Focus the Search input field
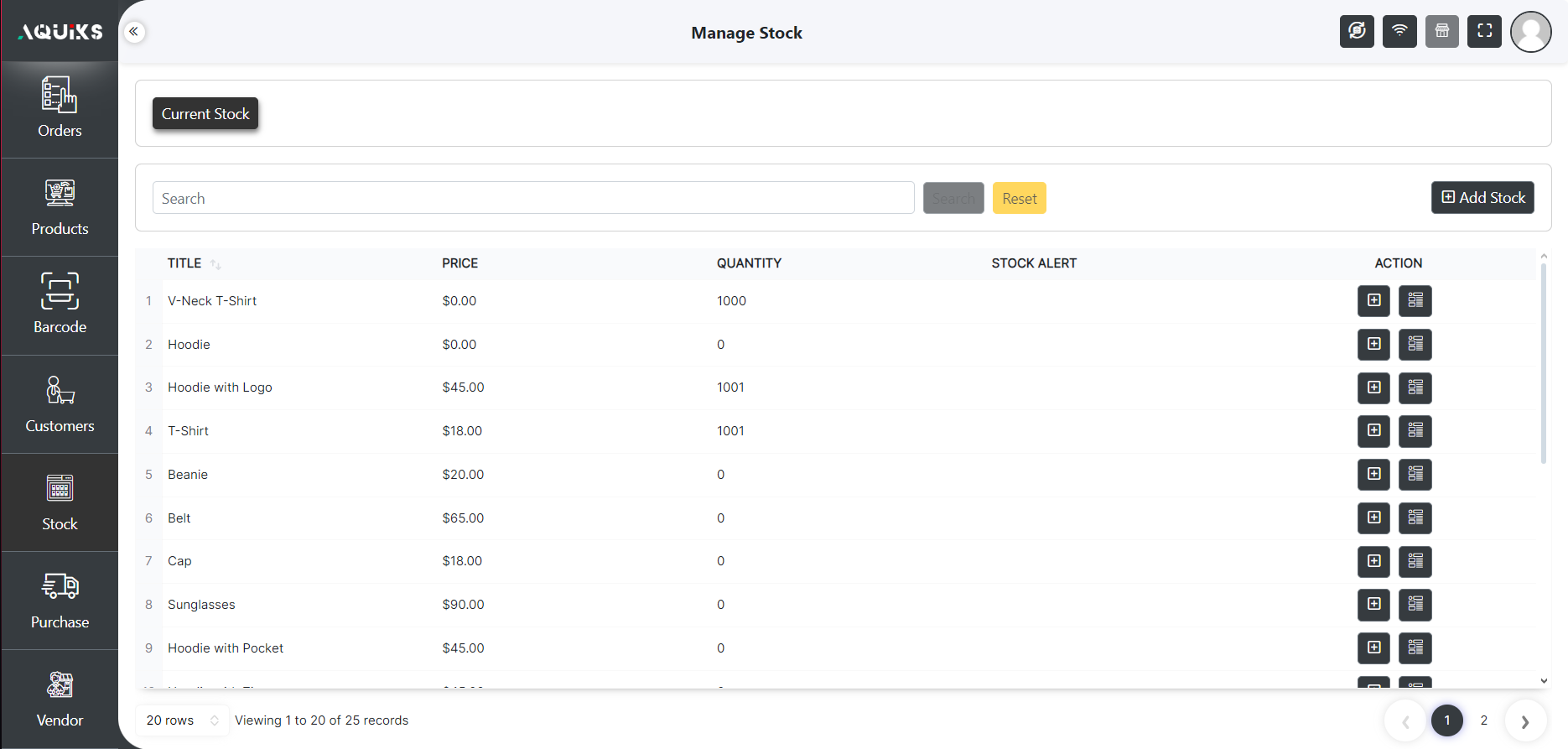Screen dimensions: 1568x749 tap(533, 198)
